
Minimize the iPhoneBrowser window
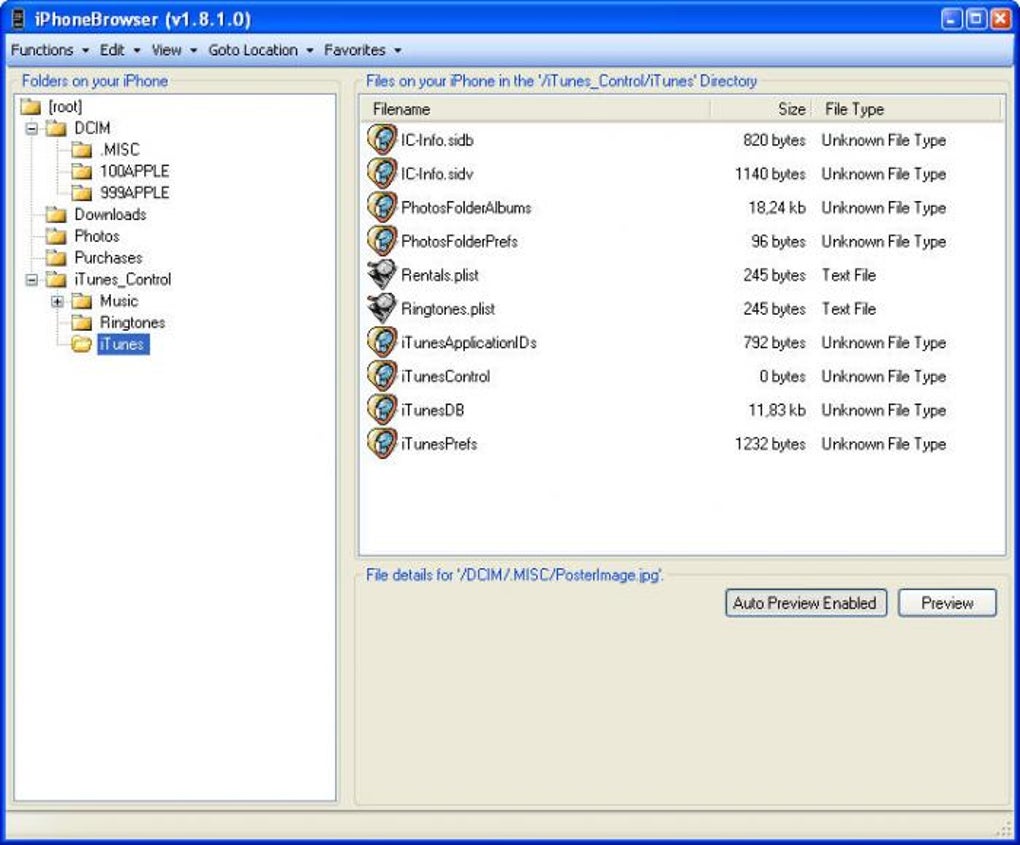coord(951,19)
